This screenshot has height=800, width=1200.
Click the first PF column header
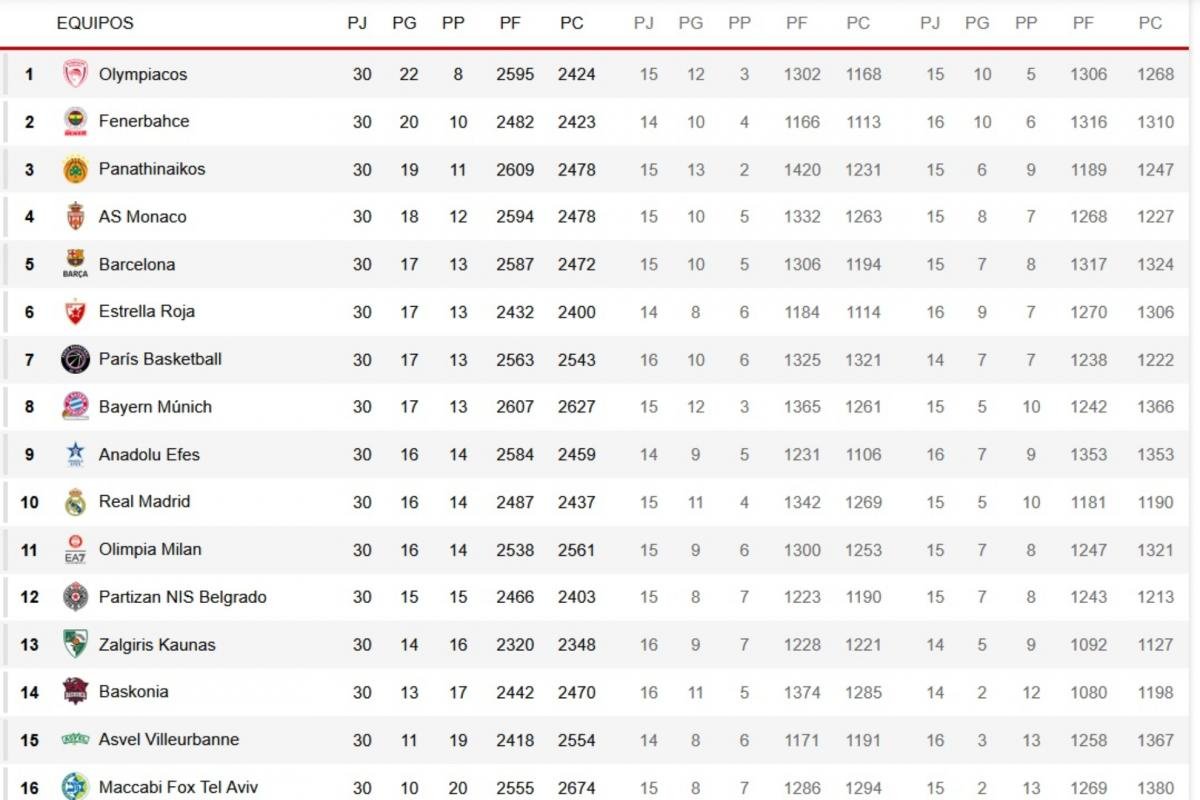[510, 23]
